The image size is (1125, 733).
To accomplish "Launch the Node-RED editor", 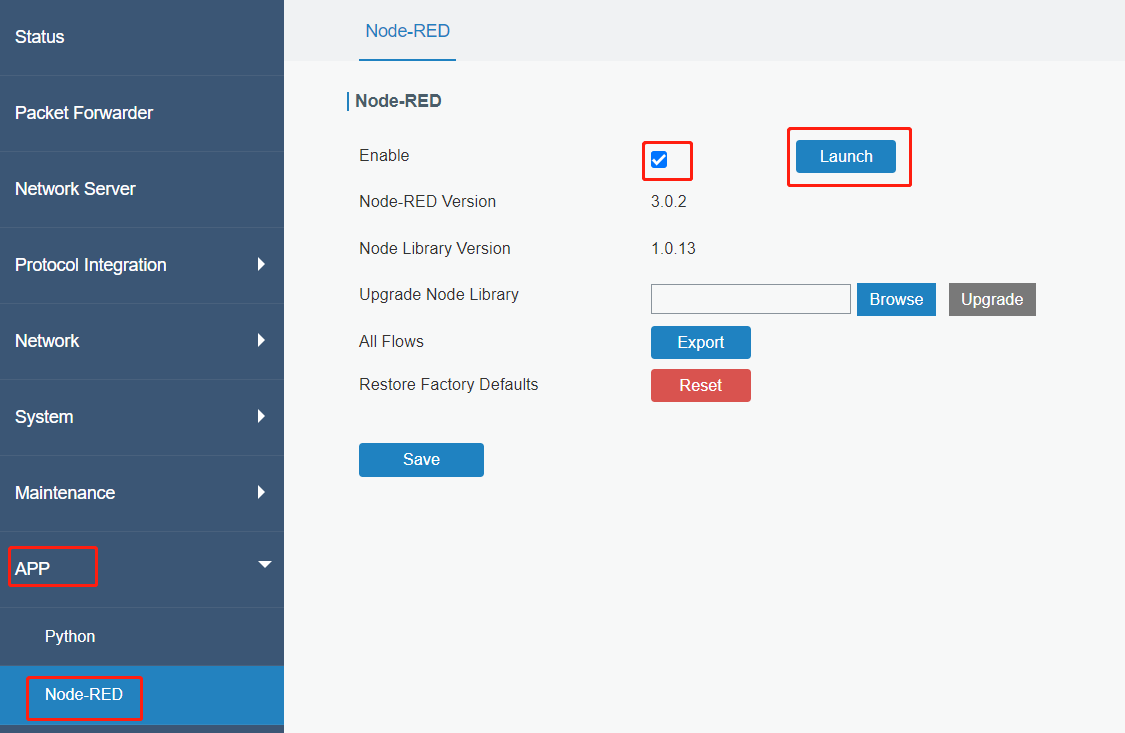I will point(845,156).
